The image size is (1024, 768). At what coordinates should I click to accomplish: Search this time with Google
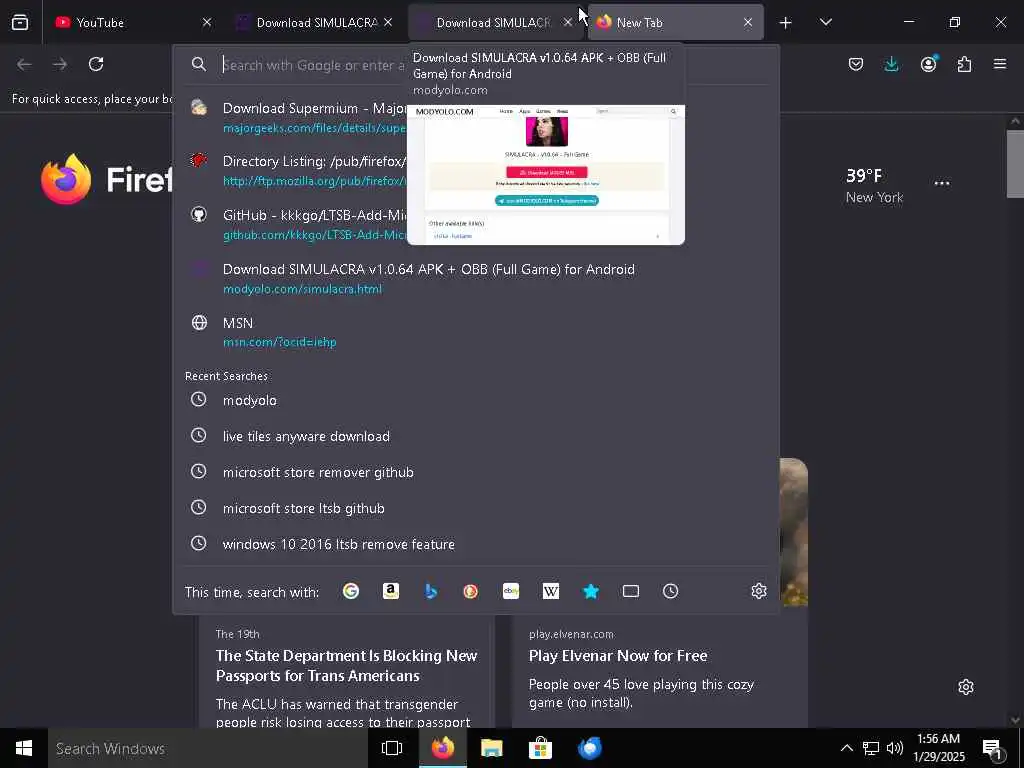pos(351,591)
